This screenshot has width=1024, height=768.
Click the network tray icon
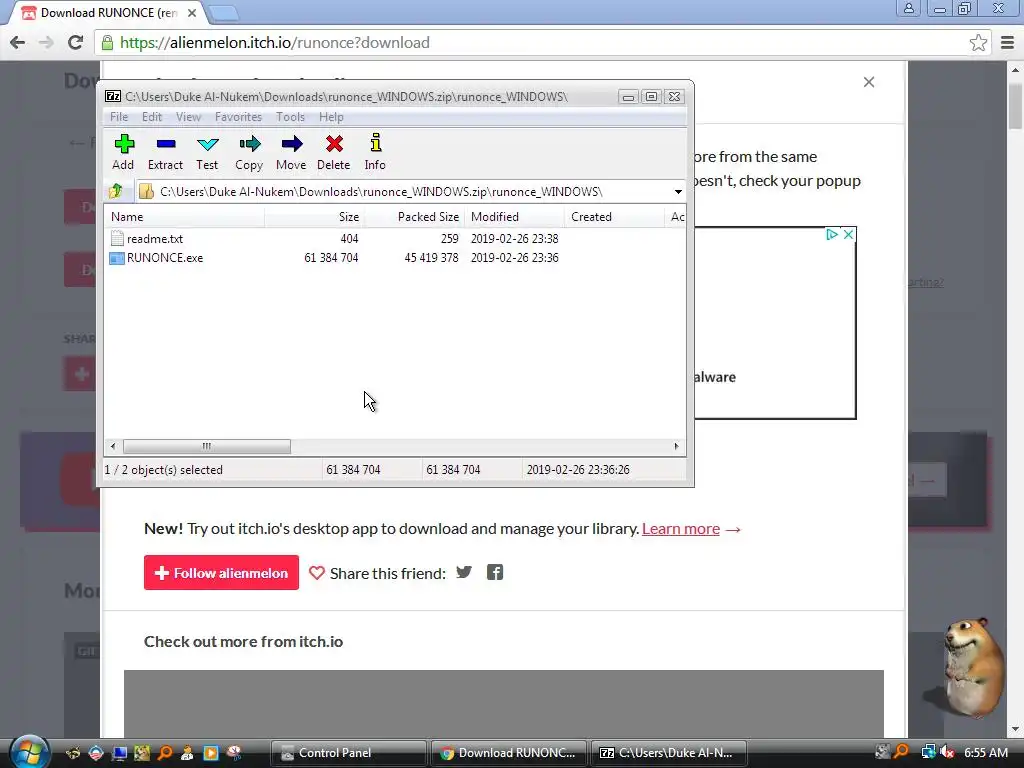(x=928, y=753)
